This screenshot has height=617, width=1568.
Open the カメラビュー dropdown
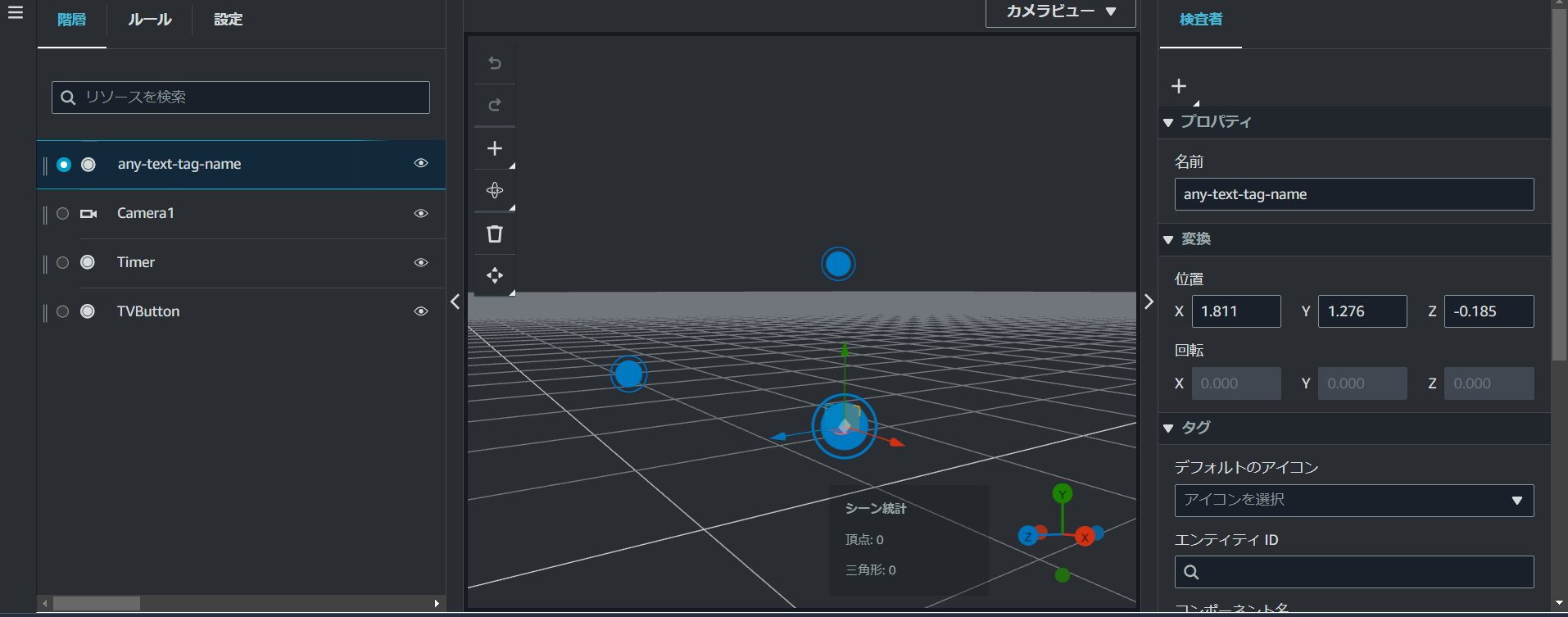point(1061,12)
